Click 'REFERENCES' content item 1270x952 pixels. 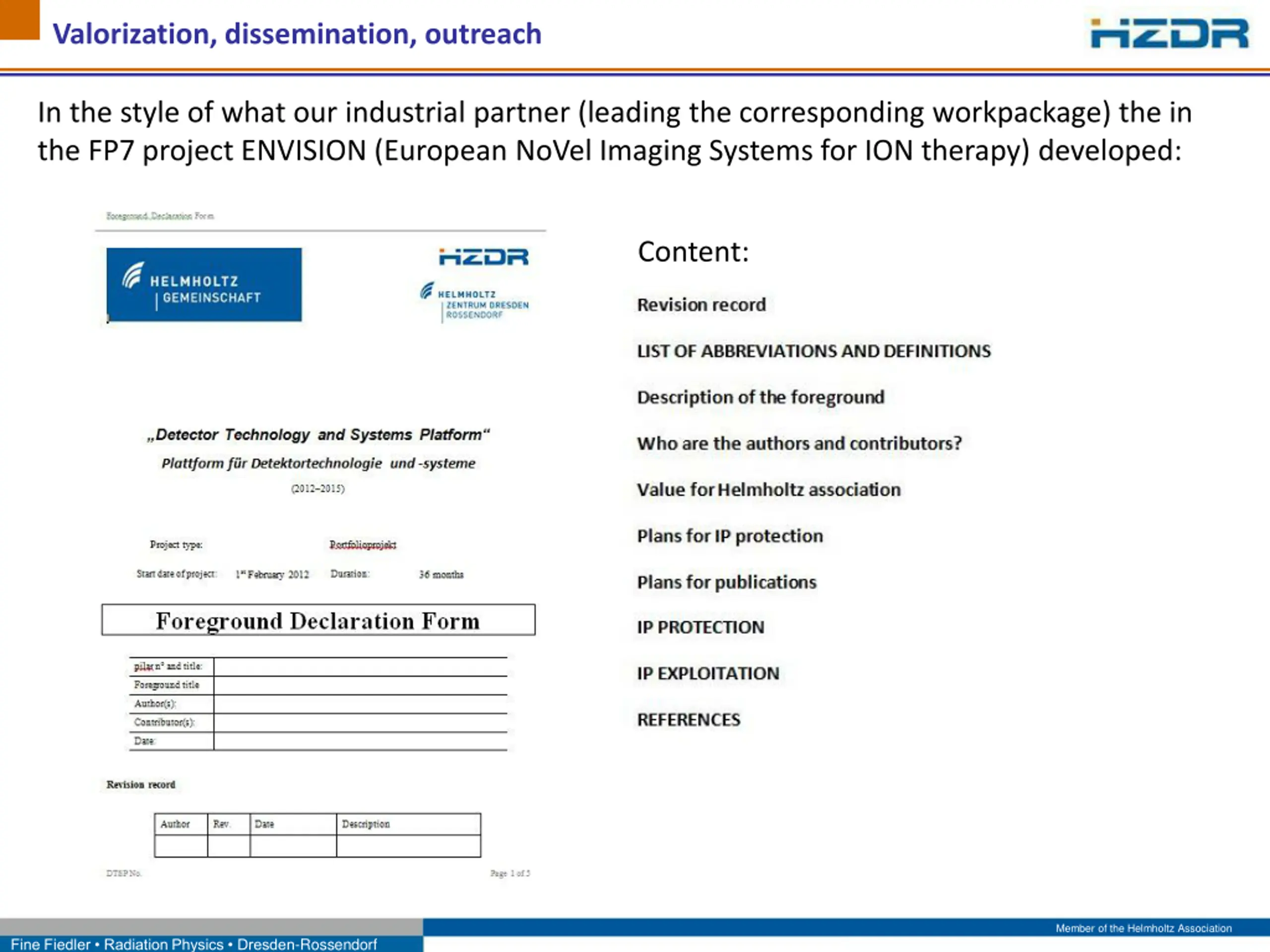coord(689,719)
